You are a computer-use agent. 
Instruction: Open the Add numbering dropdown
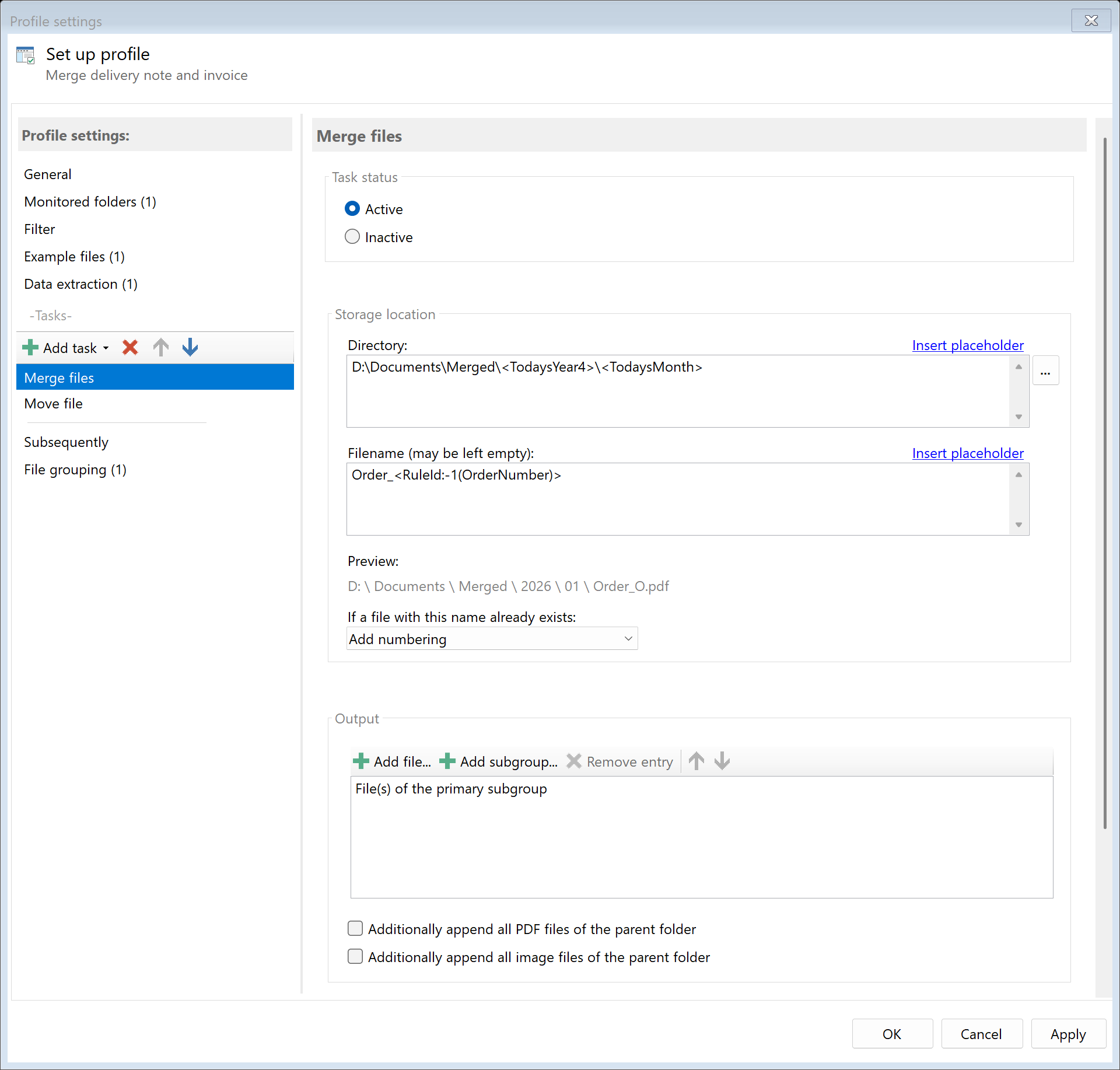tap(628, 638)
